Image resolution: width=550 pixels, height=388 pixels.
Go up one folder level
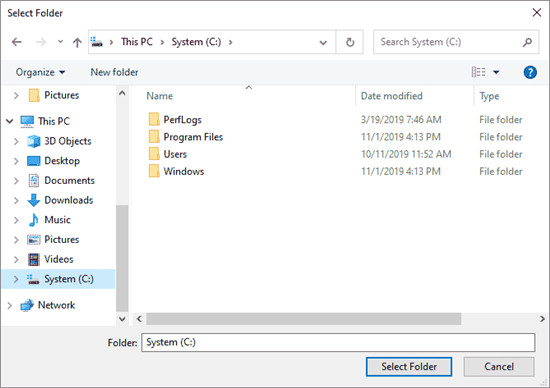click(77, 42)
